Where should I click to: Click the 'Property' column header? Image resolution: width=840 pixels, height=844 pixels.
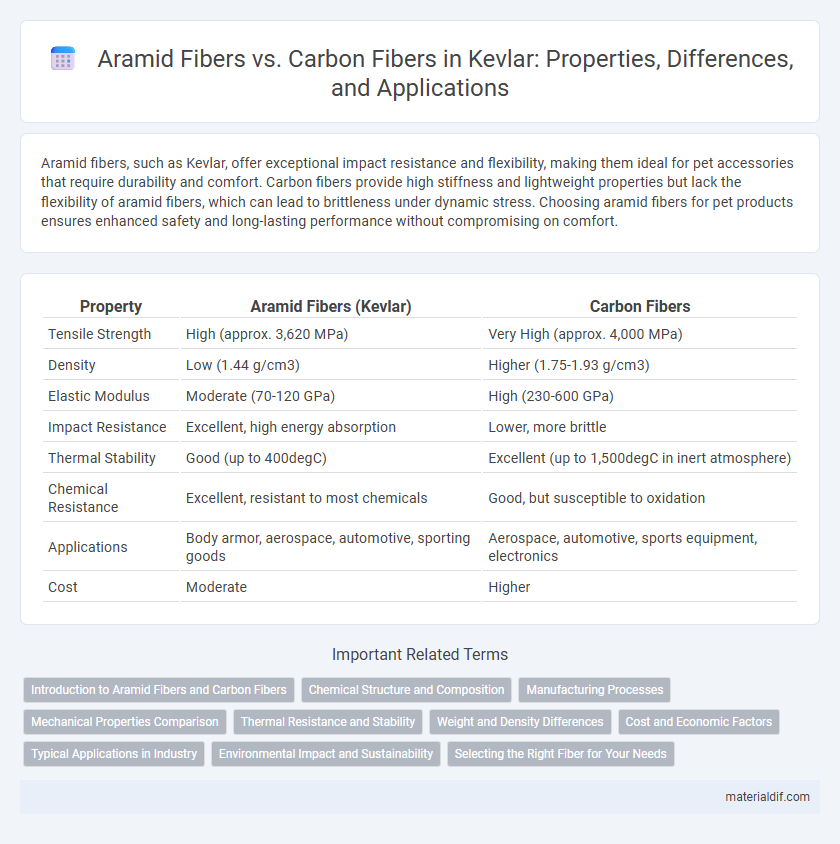[x=111, y=306]
